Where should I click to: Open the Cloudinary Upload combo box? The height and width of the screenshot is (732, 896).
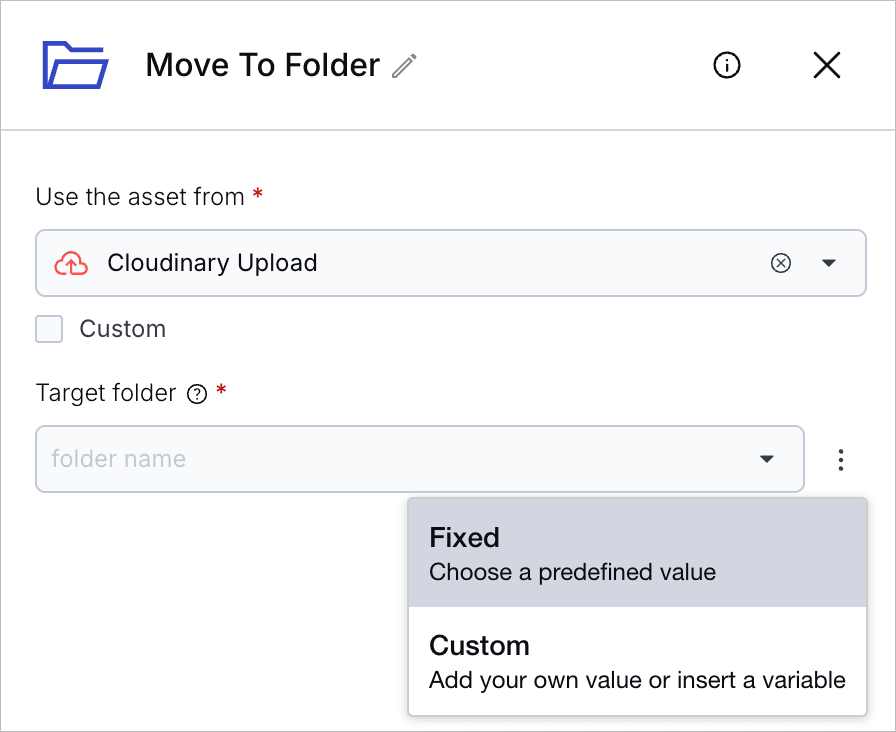[x=451, y=263]
